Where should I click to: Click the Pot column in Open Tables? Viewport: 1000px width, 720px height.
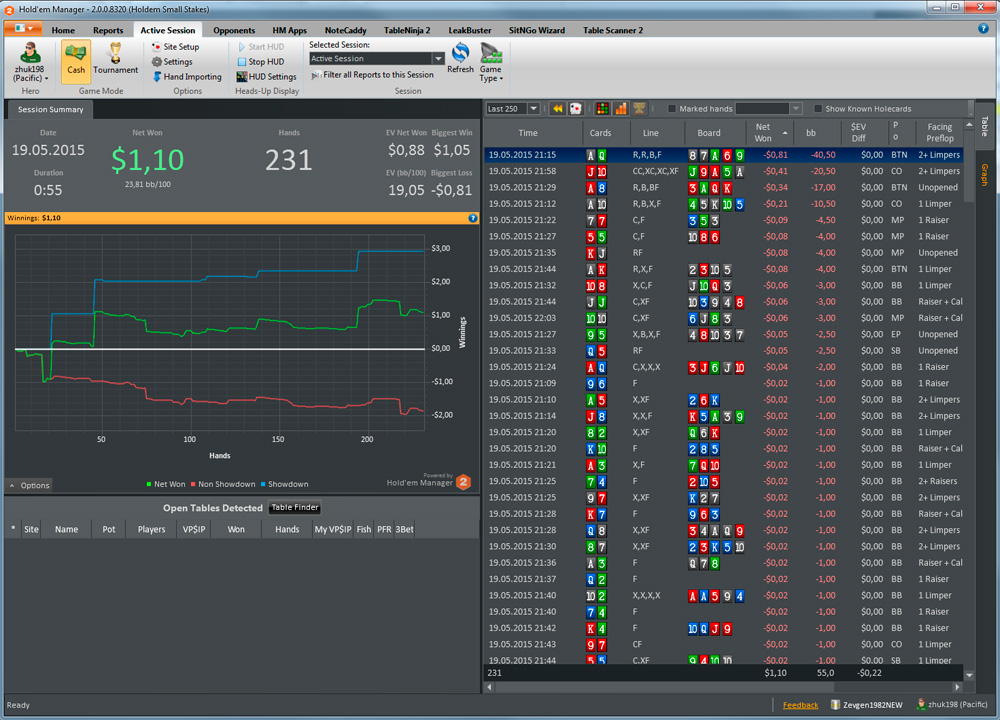click(x=108, y=529)
